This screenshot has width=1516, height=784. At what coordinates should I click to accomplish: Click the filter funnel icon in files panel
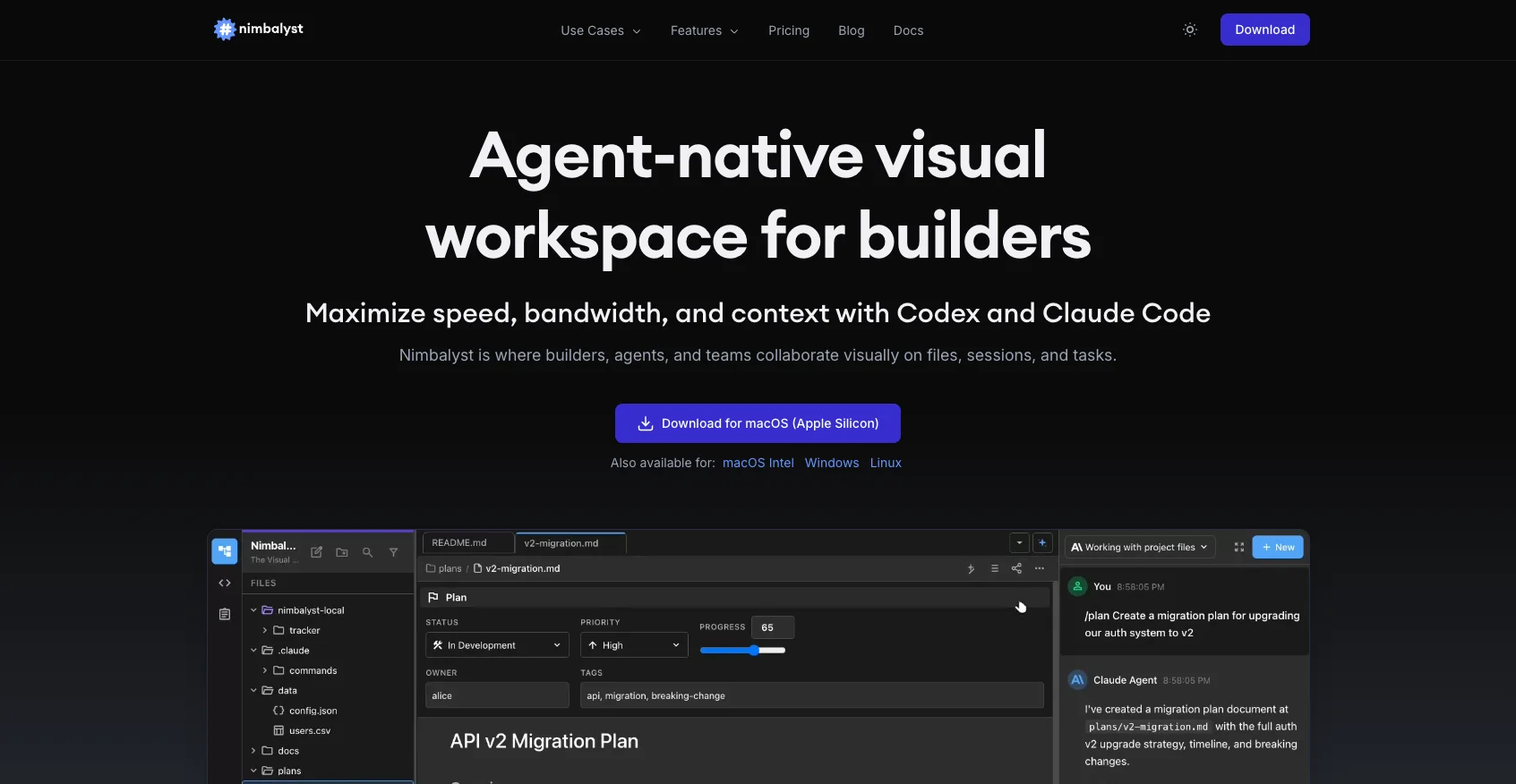pyautogui.click(x=393, y=552)
